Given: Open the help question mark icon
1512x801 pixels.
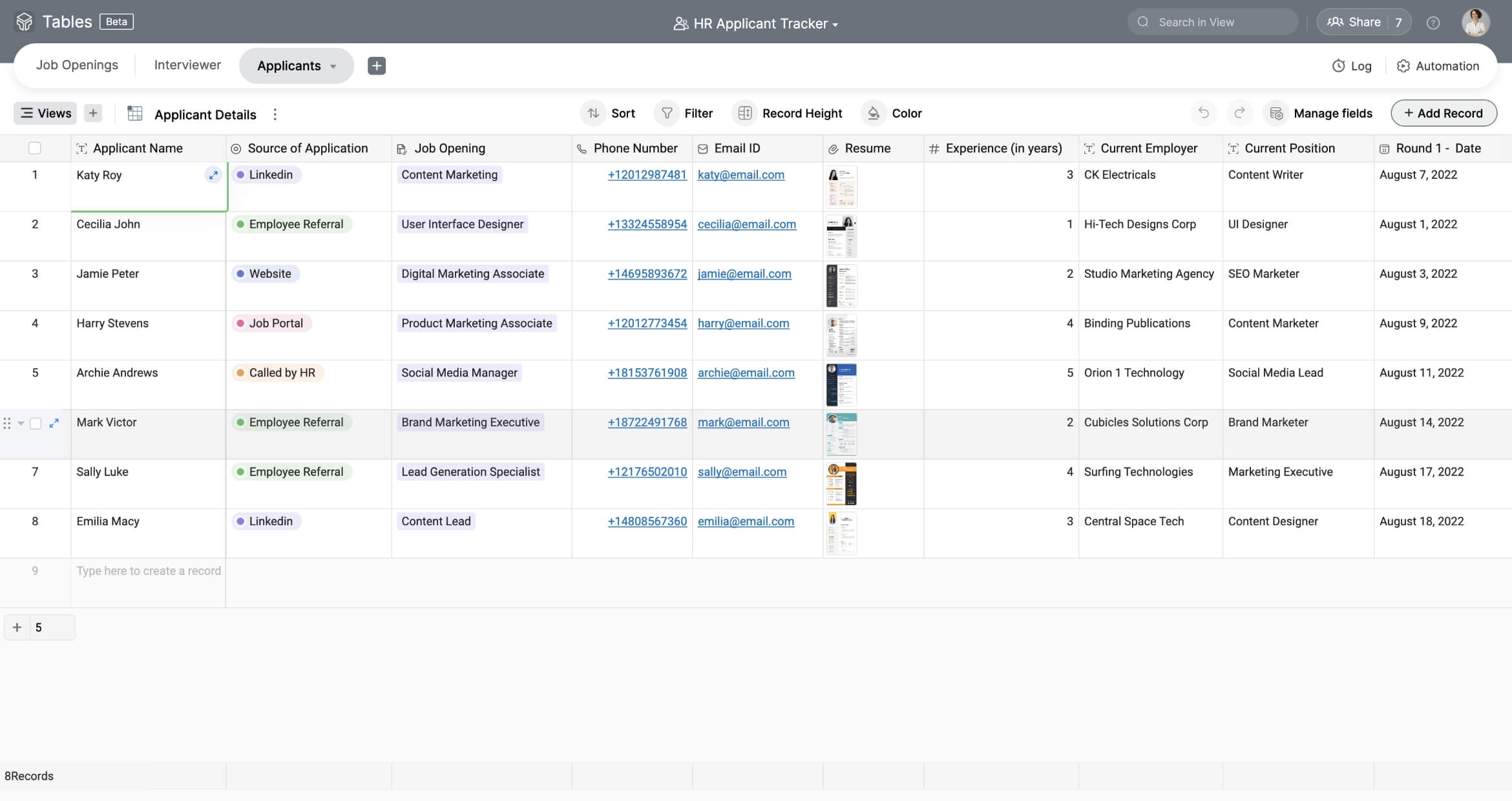Looking at the screenshot, I should point(1433,23).
